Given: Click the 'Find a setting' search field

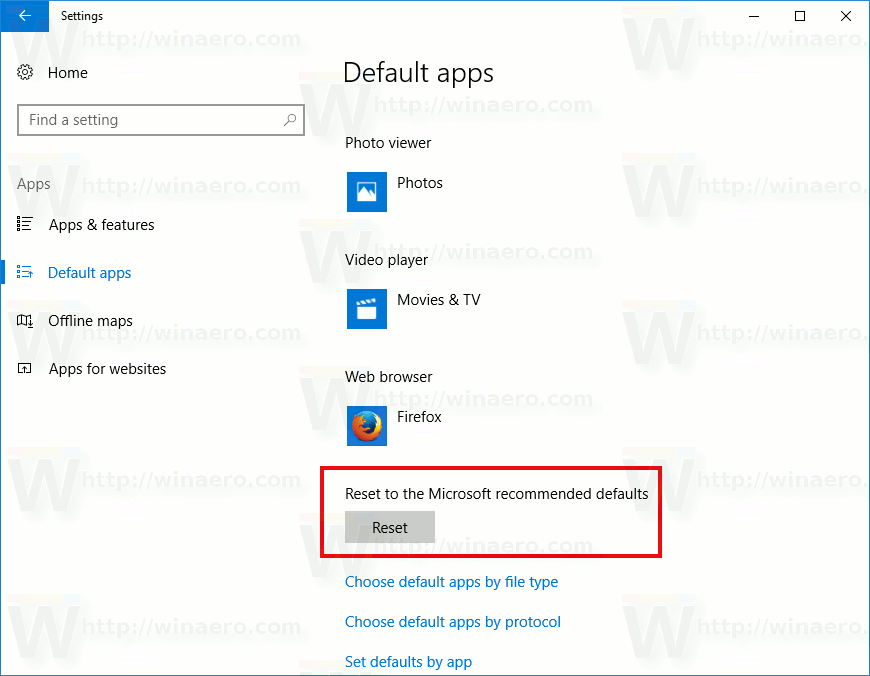Looking at the screenshot, I should [150, 119].
